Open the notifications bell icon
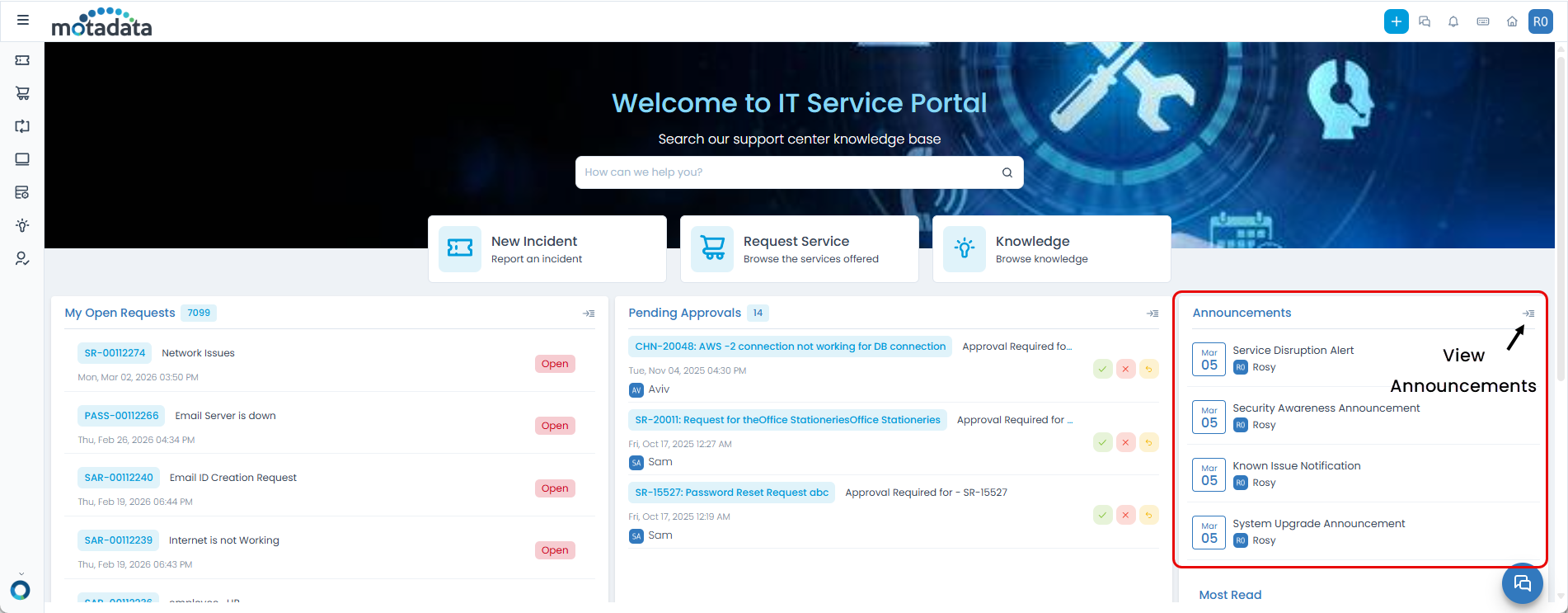1568x613 pixels. coord(1453,21)
